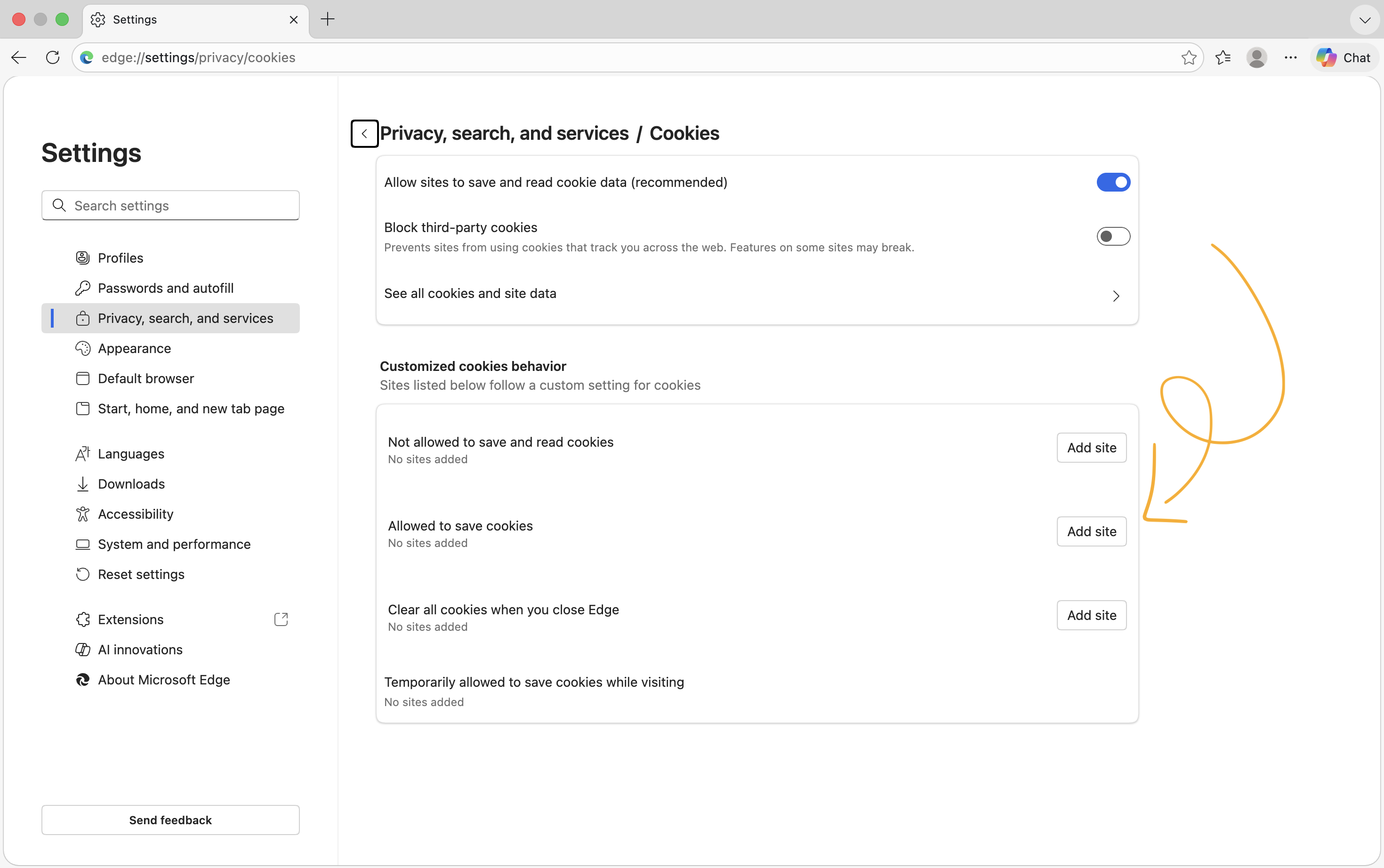The height and width of the screenshot is (868, 1384).
Task: Open the tab search dropdown arrow
Action: pos(1365,19)
